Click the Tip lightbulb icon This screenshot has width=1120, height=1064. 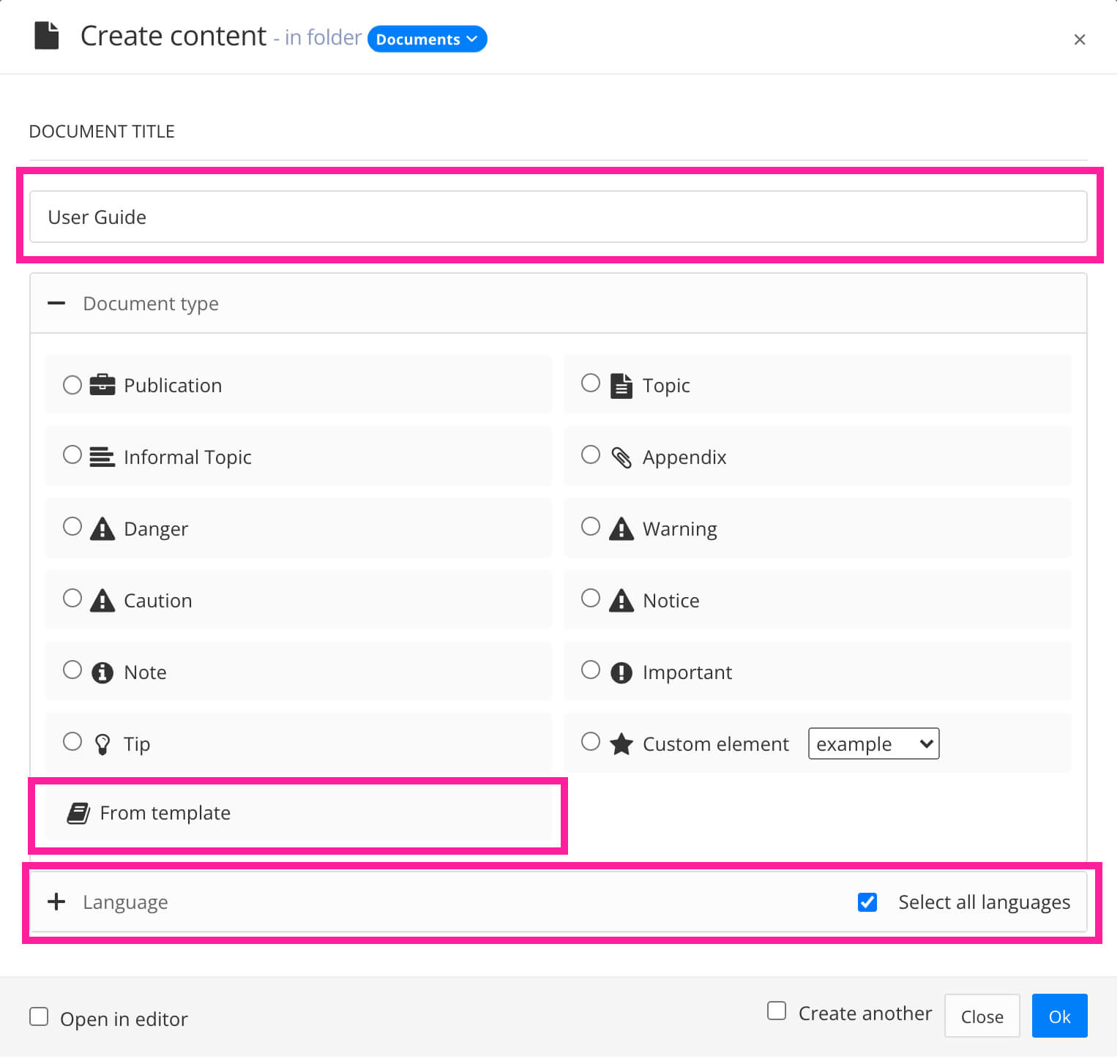coord(103,743)
